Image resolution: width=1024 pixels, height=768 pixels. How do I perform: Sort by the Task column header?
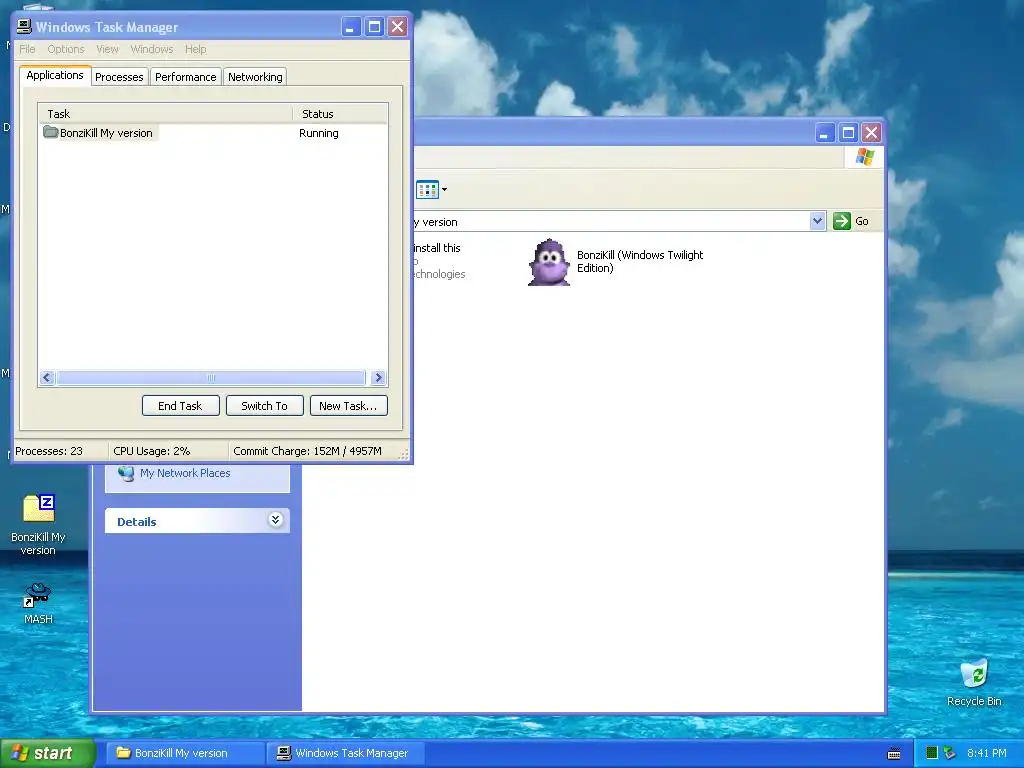[x=166, y=114]
